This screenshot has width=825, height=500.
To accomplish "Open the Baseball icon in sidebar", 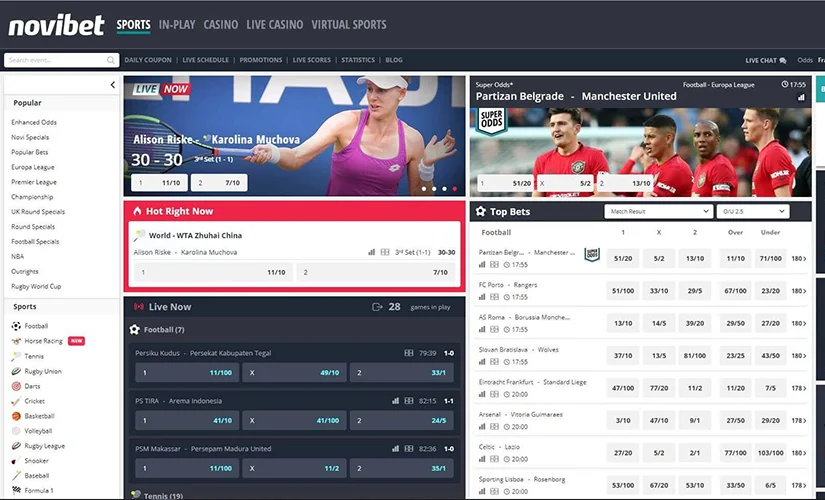I will coord(16,475).
